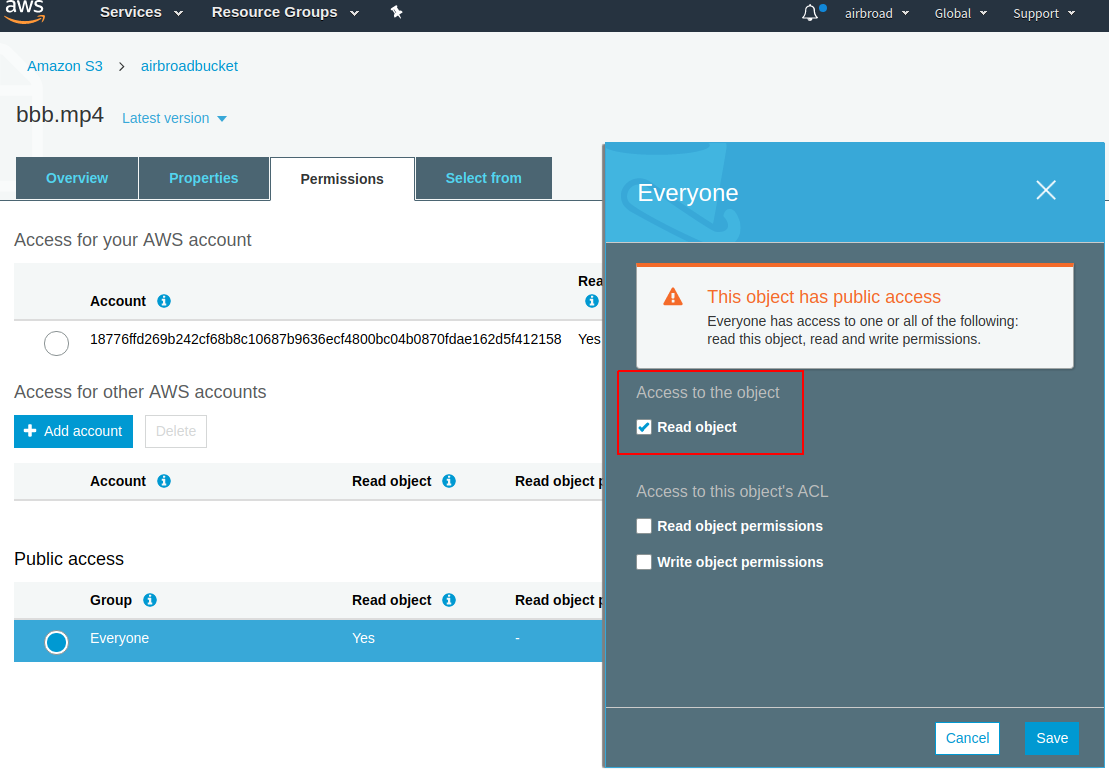This screenshot has height=772, width=1109.
Task: Open the Services dropdown menu
Action: pyautogui.click(x=141, y=12)
